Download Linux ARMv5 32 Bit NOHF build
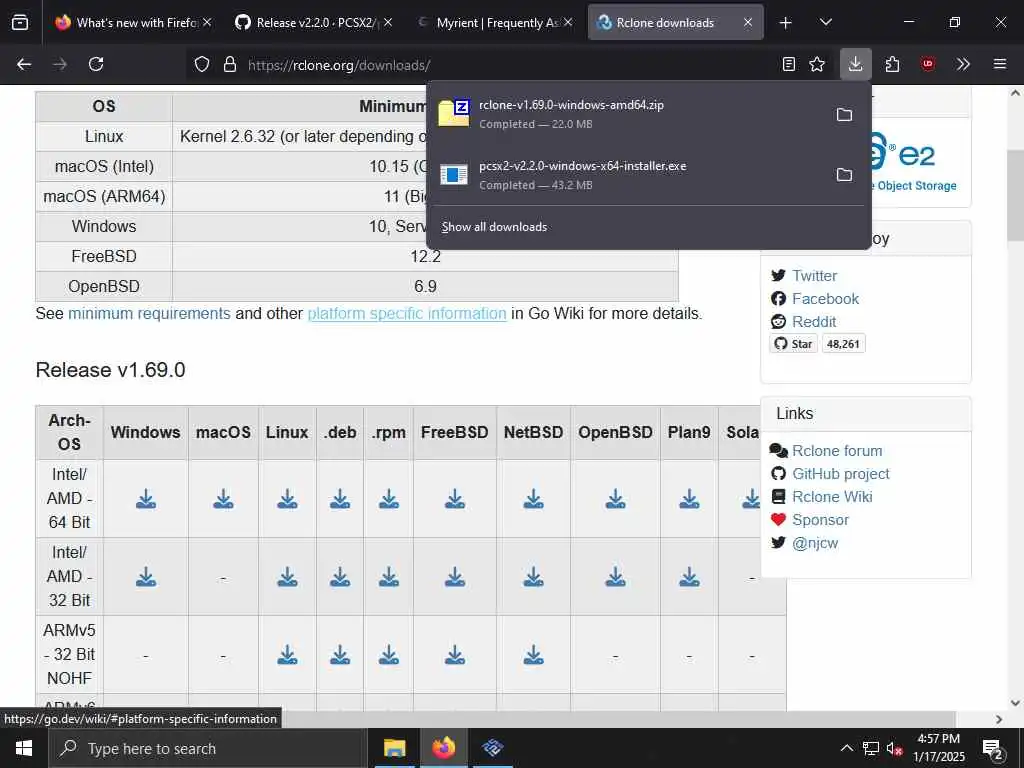 287,654
